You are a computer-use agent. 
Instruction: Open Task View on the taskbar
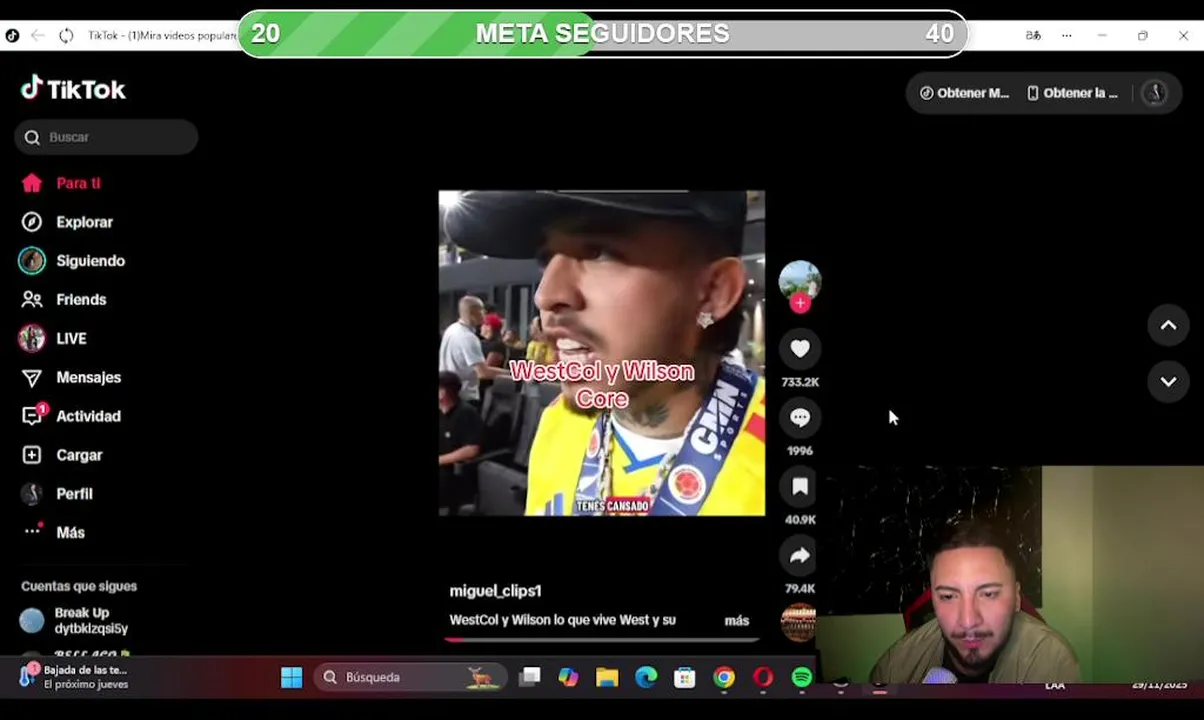(x=529, y=677)
